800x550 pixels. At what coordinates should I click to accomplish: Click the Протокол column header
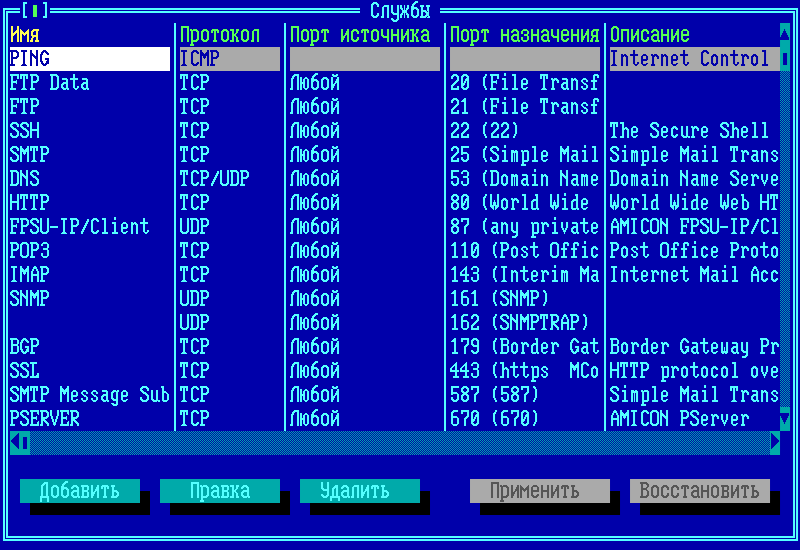[x=220, y=35]
